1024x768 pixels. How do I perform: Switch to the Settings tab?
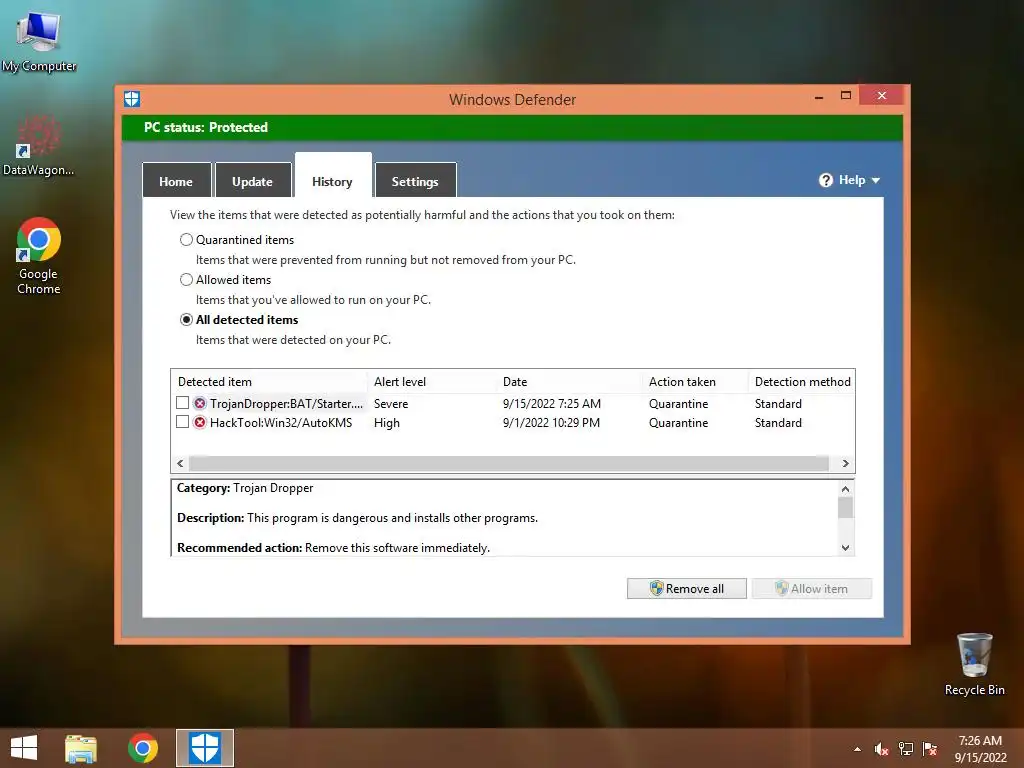[415, 180]
